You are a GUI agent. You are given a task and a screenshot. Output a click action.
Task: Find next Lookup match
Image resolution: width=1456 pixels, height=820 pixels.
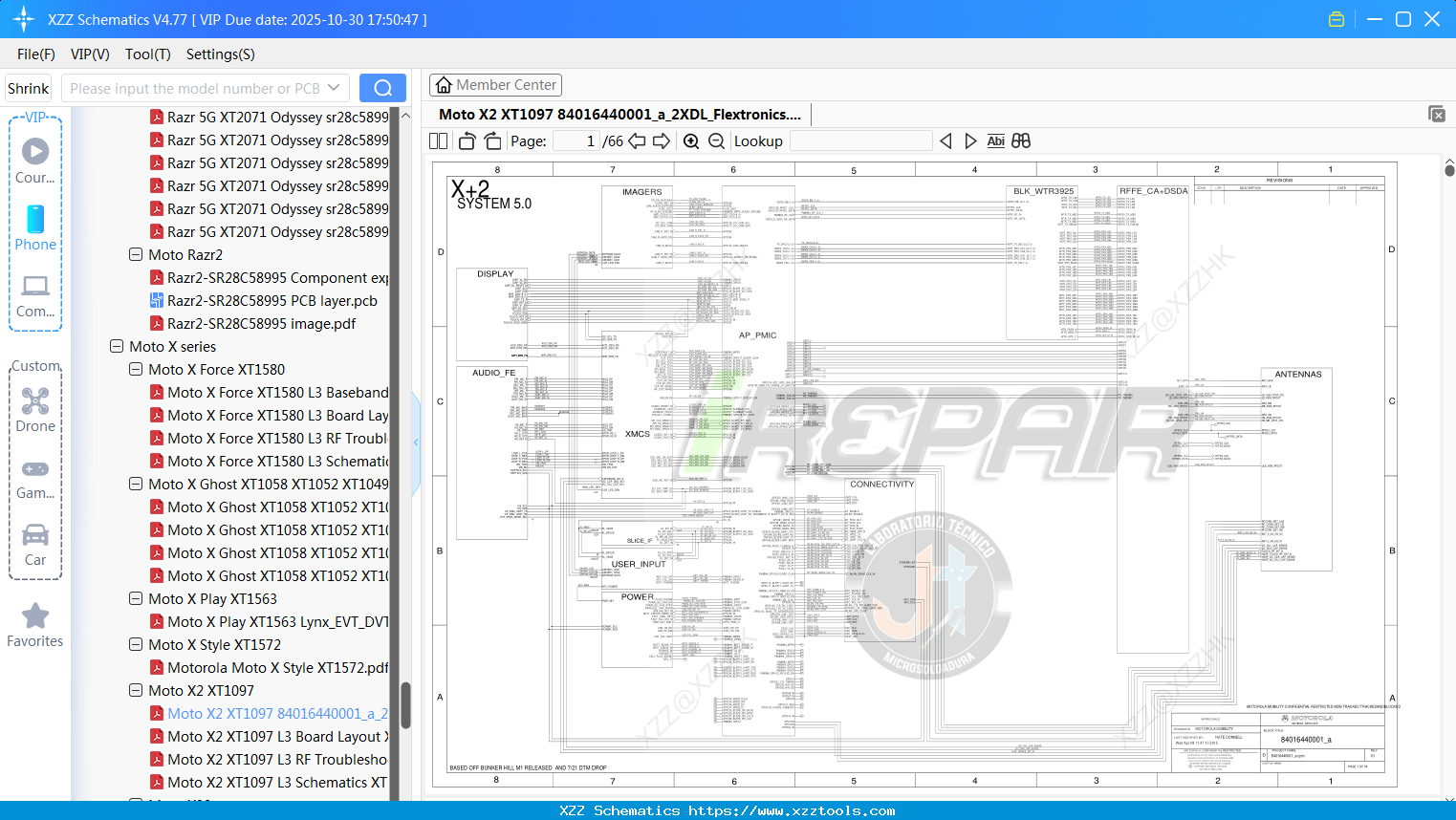(x=970, y=140)
